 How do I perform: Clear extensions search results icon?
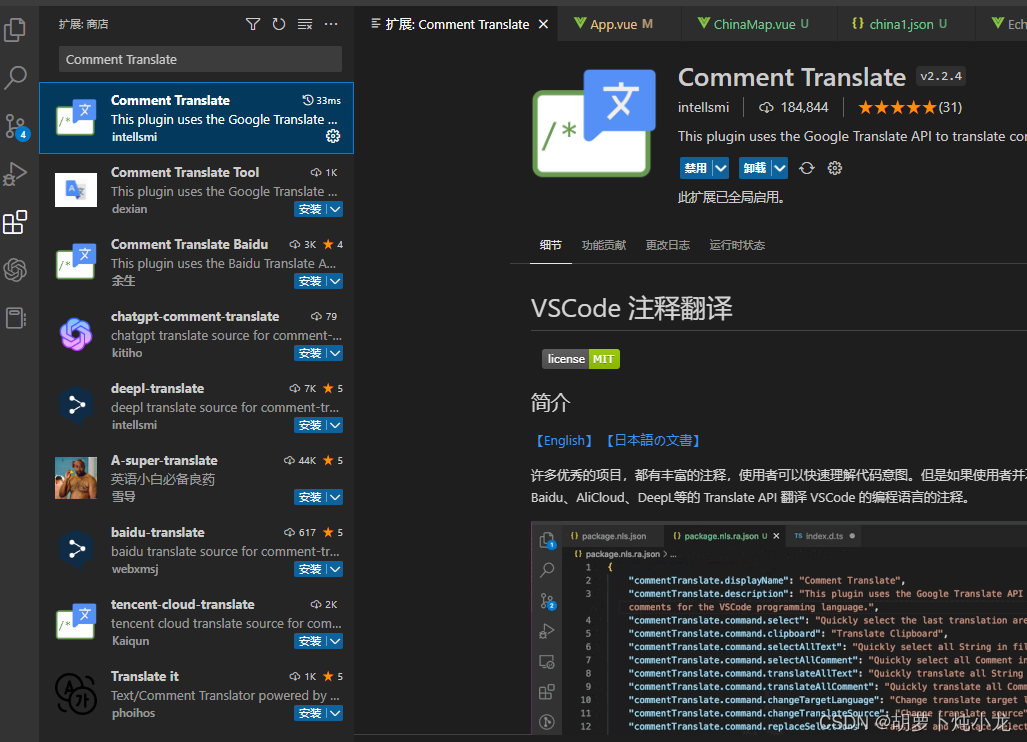click(x=305, y=24)
